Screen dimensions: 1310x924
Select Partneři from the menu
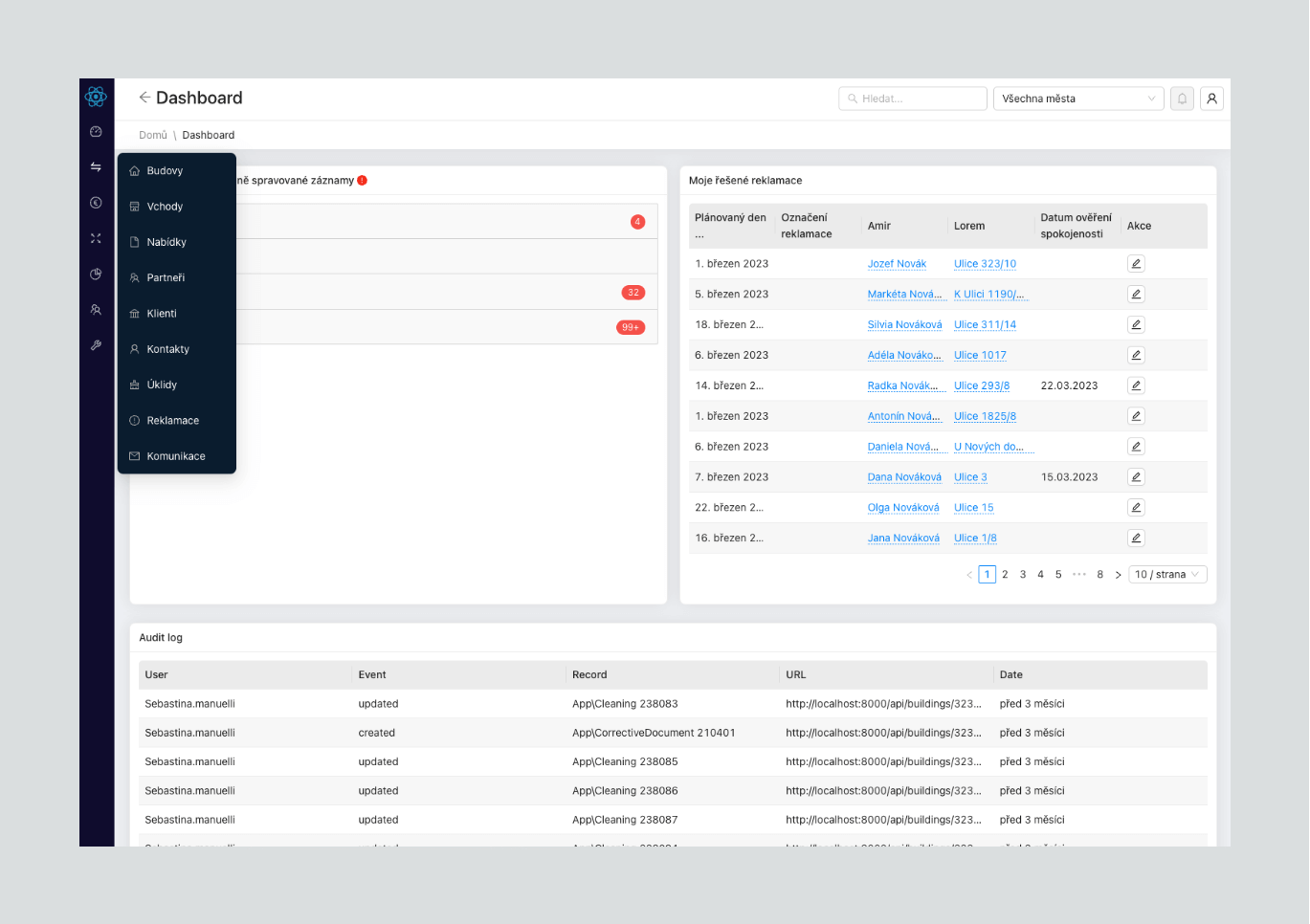(176, 278)
